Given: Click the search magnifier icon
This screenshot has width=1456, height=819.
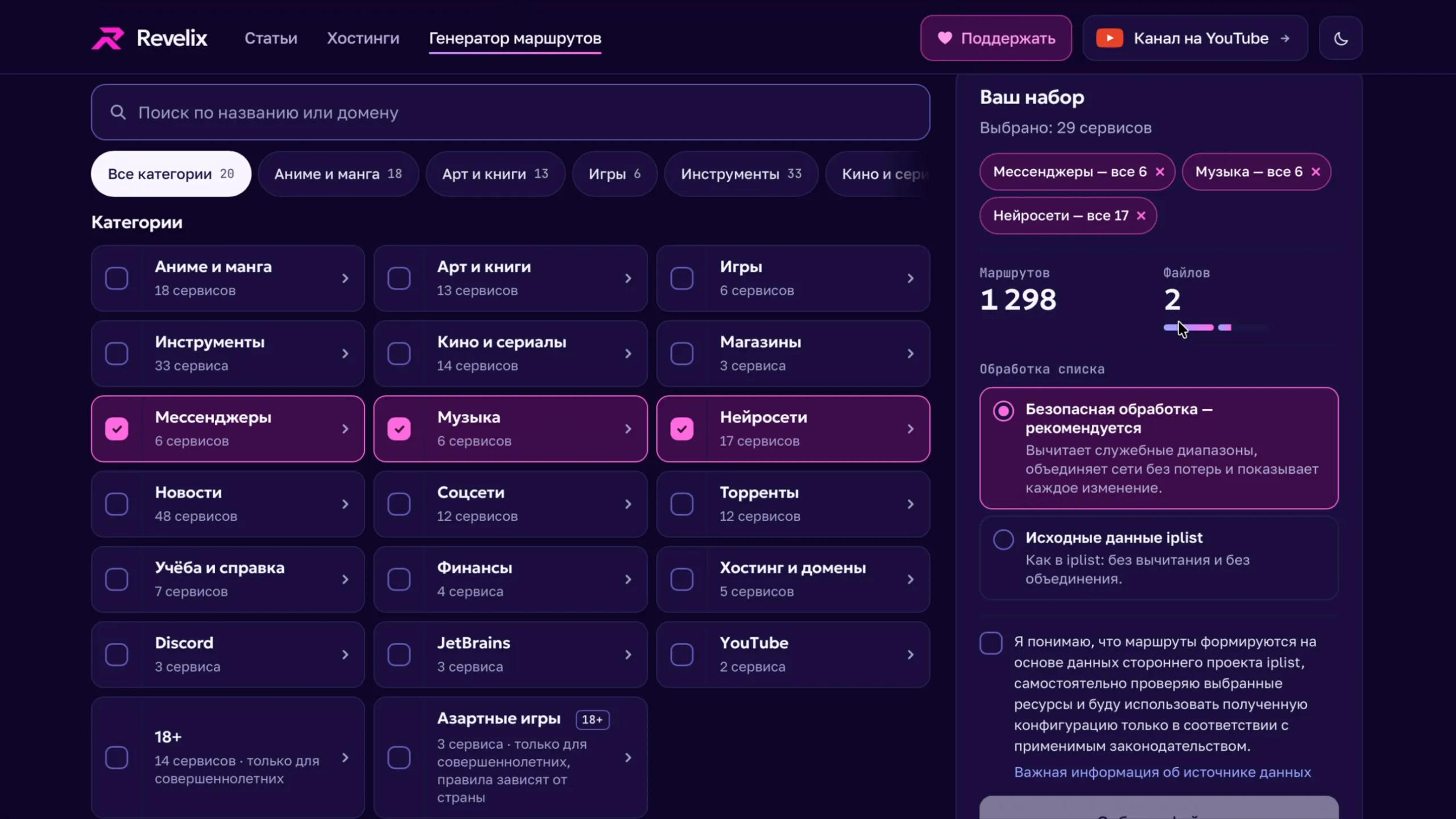Looking at the screenshot, I should 118,112.
